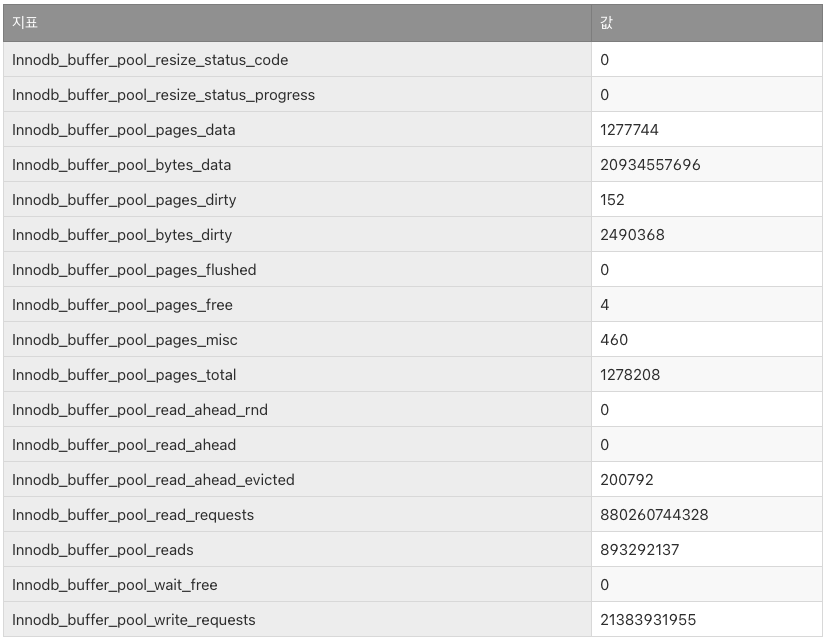Click the 0 value for read_ahead_rnd

[x=604, y=410]
